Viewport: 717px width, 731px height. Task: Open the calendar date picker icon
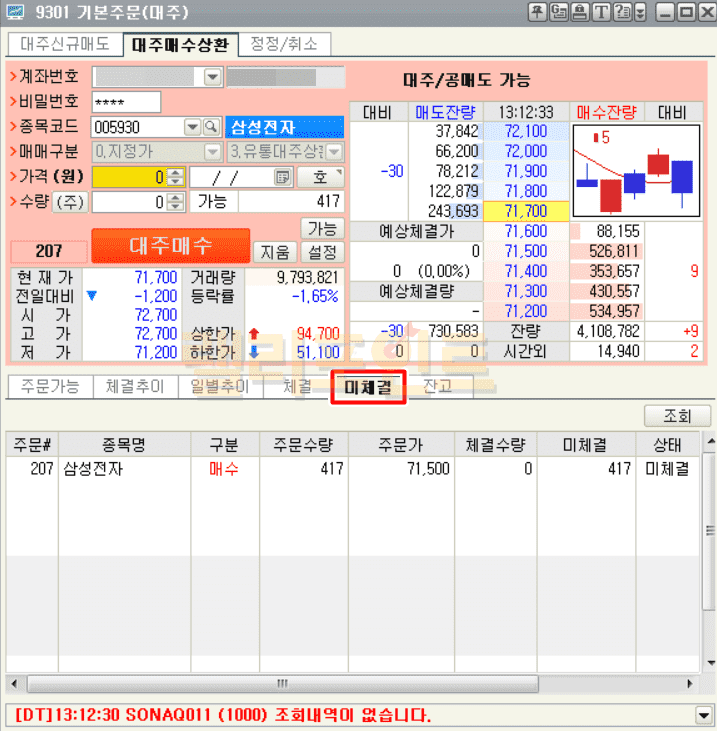coord(283,177)
